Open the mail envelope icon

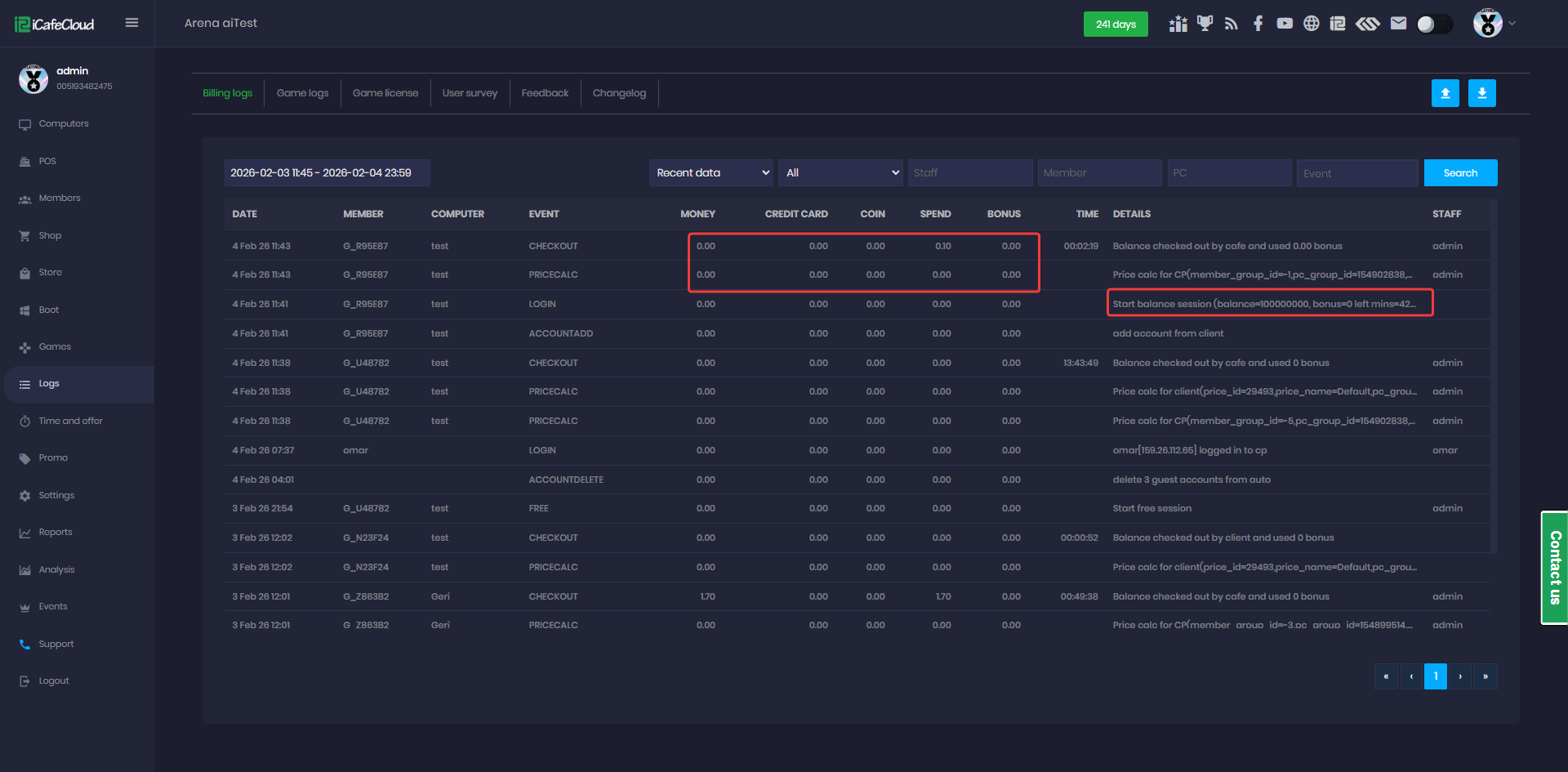(1398, 24)
